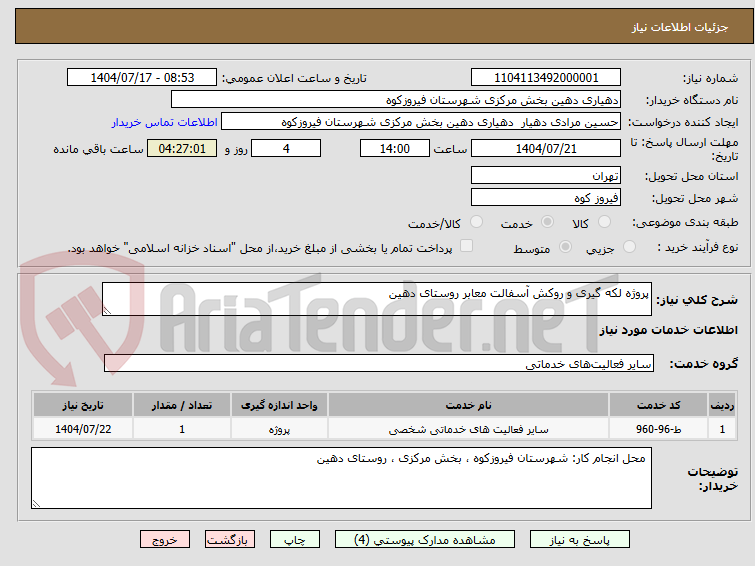Open مشاهده مدارک پیوستی (4) attachments
The height and width of the screenshot is (566, 755).
point(425,540)
